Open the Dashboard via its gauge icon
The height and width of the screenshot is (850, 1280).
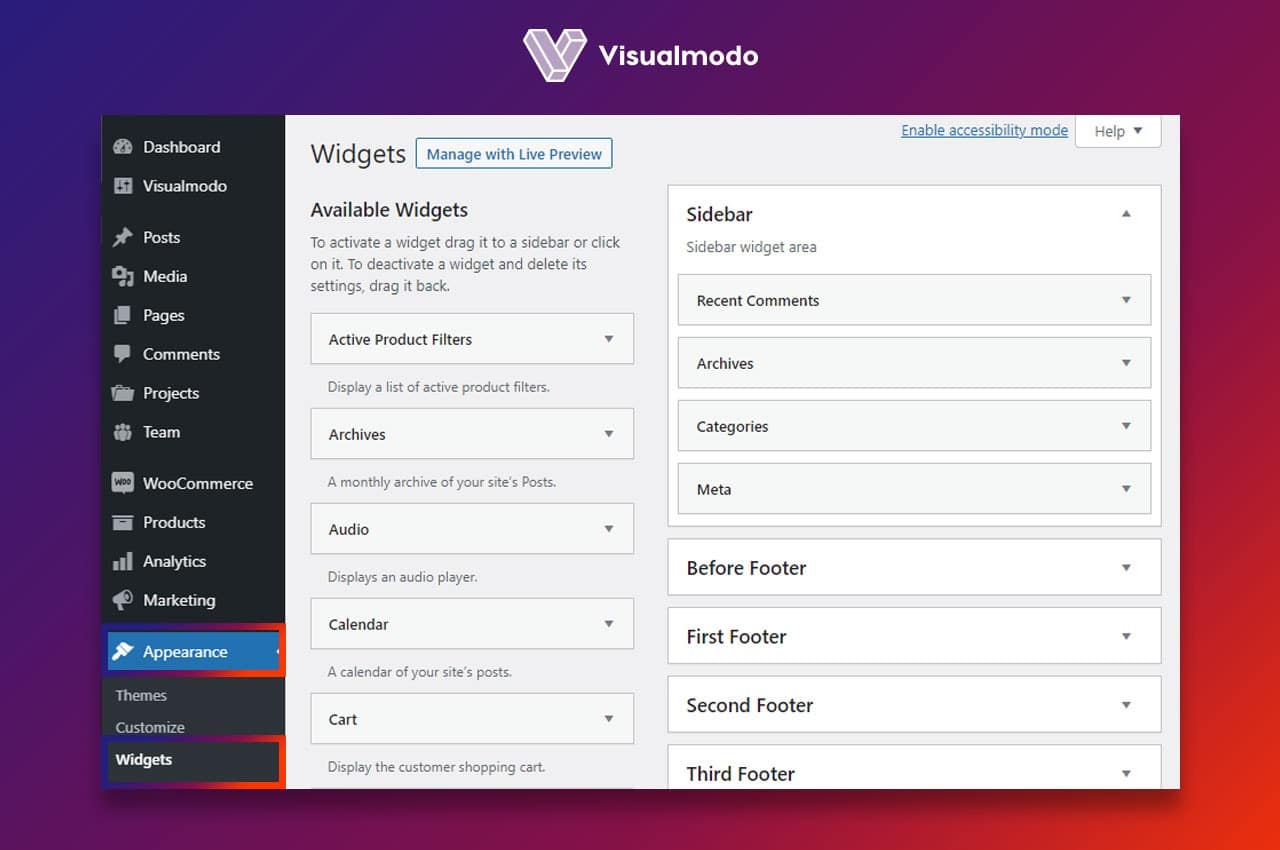tap(124, 147)
